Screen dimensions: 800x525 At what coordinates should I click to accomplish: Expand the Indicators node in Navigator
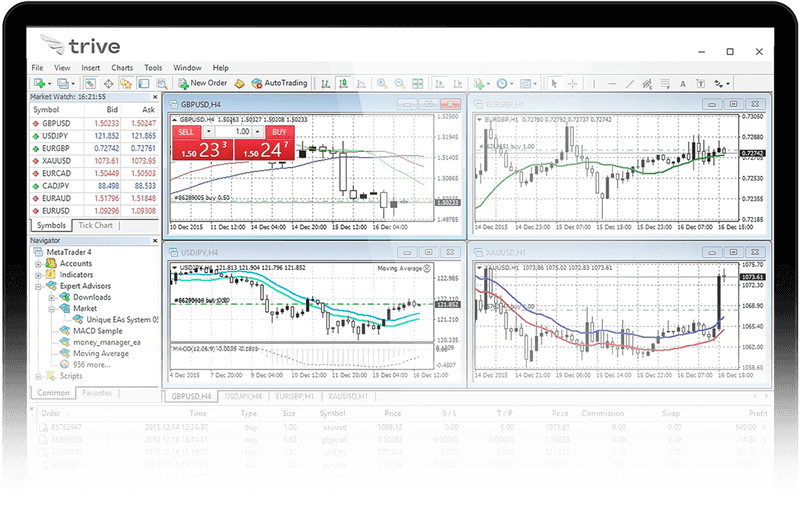(x=38, y=275)
